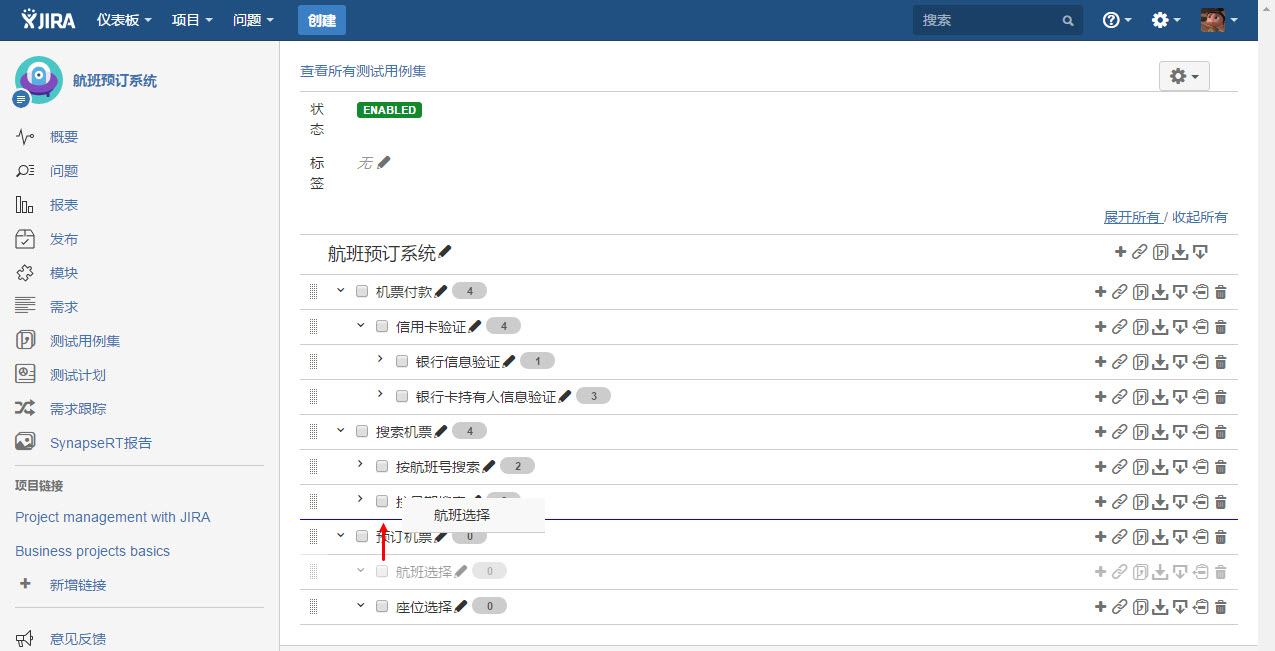Expand the 按航班号搜索 suite chevron

[360, 464]
